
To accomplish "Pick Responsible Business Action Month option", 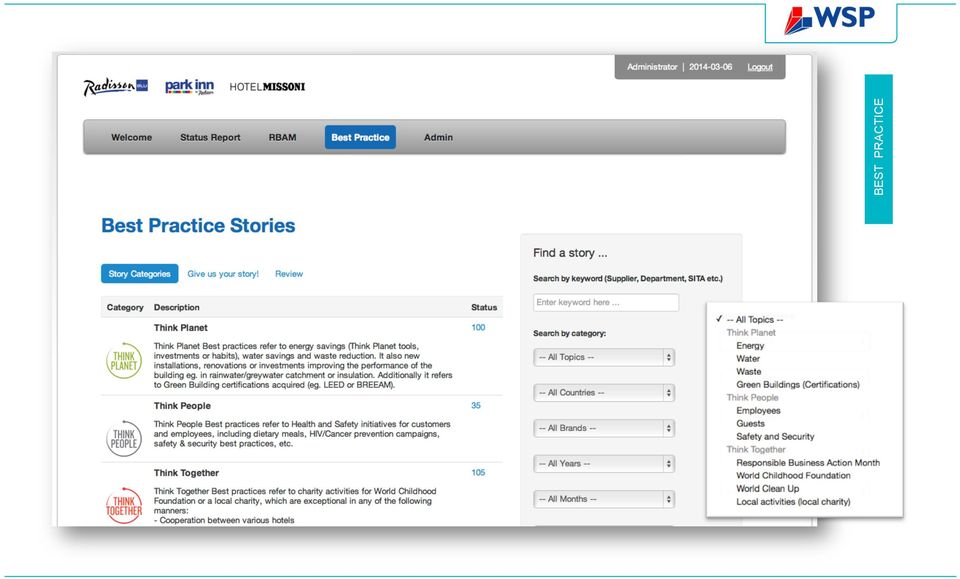I will pos(808,463).
